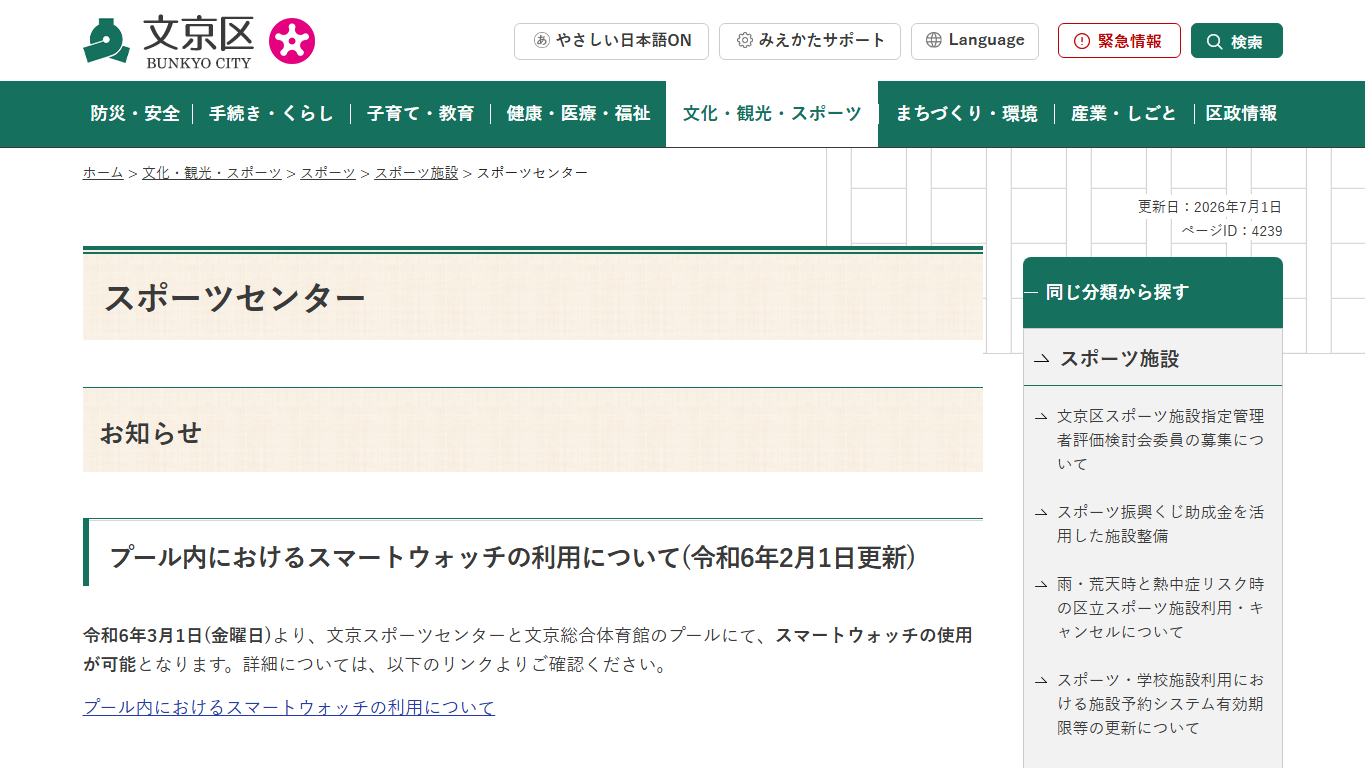Image resolution: width=1365 pixels, height=768 pixels.
Task: Go to ホーム breadcrumb link
Action: coord(103,173)
